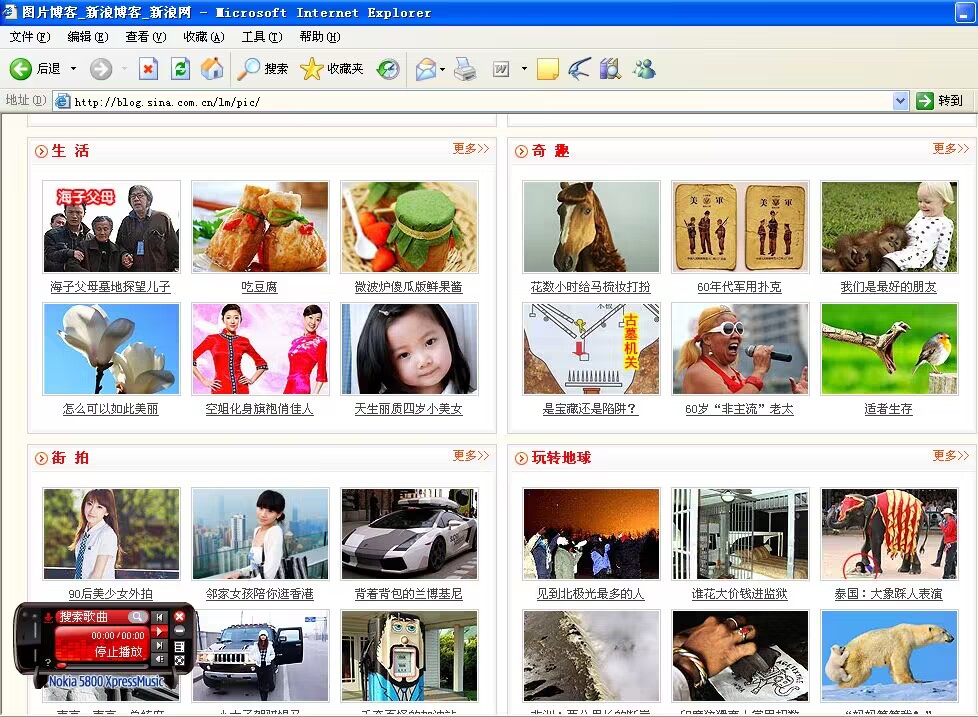
Task: Click the Research books icon
Action: click(x=610, y=69)
